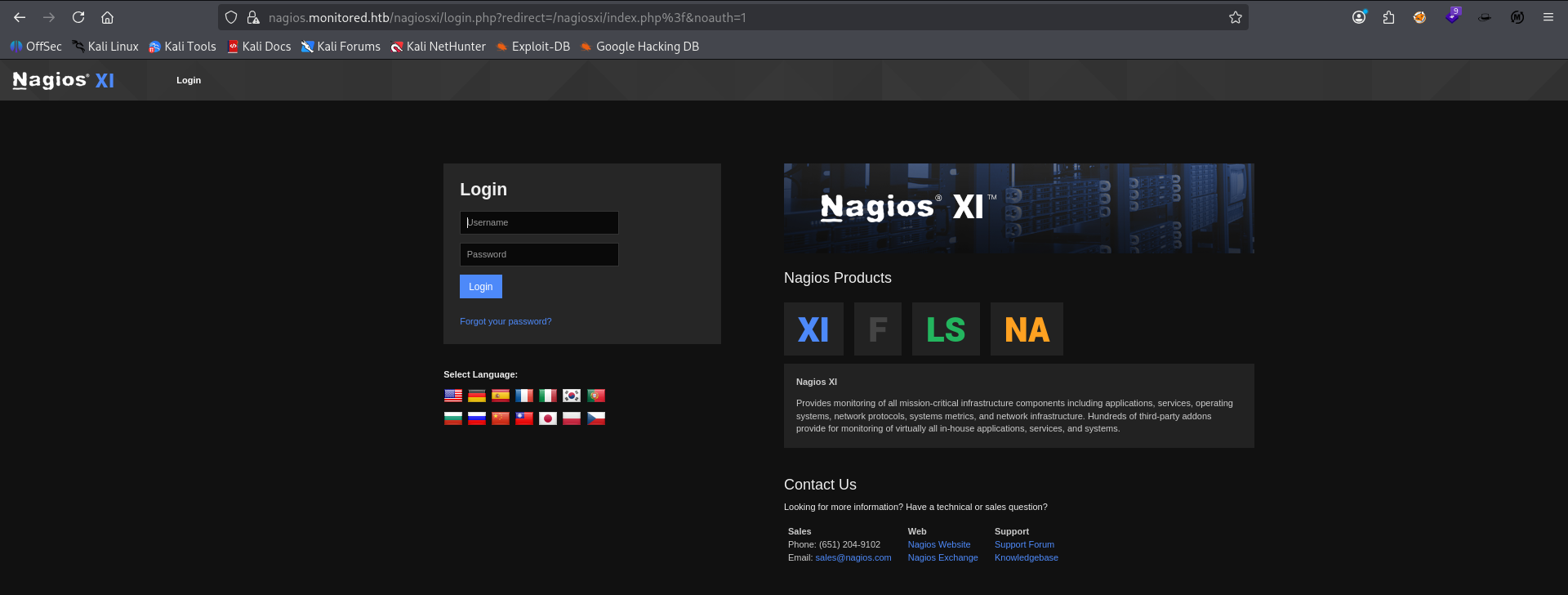Open the Extensions puzzle-piece menu
Image resolution: width=1568 pixels, height=595 pixels.
(x=1388, y=17)
